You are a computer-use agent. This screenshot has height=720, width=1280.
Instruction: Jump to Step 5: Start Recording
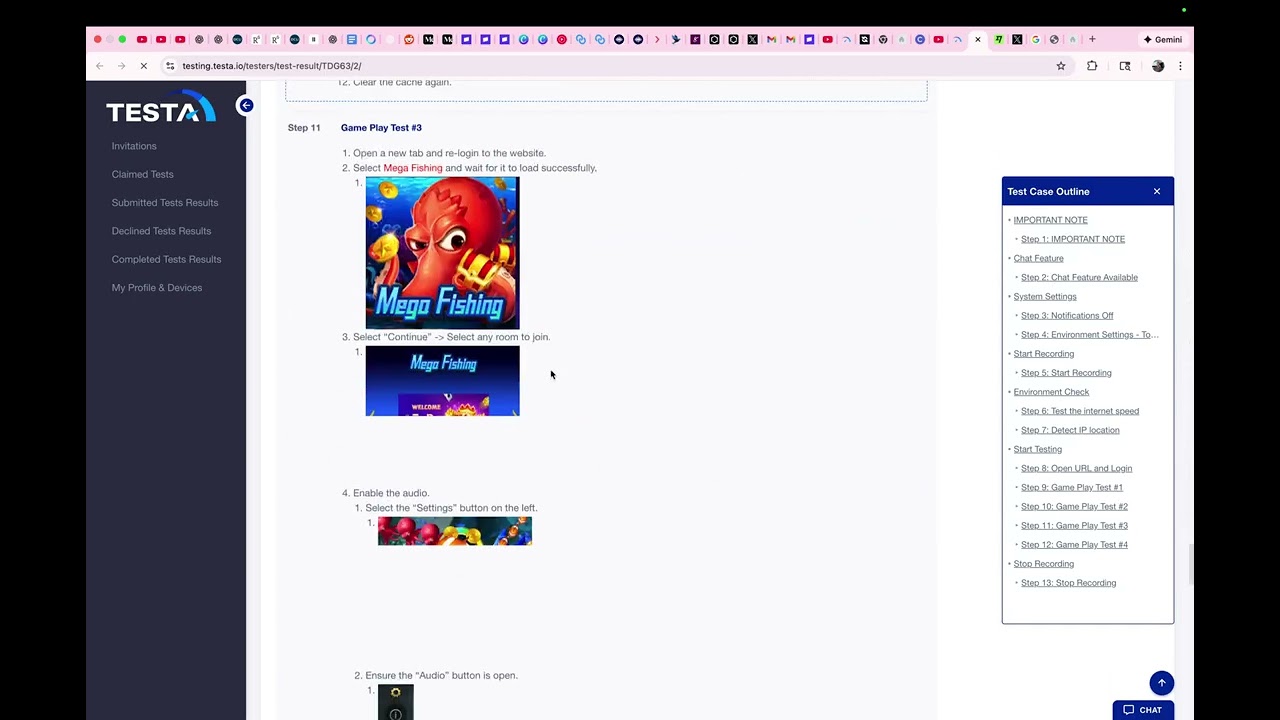pyautogui.click(x=1066, y=373)
